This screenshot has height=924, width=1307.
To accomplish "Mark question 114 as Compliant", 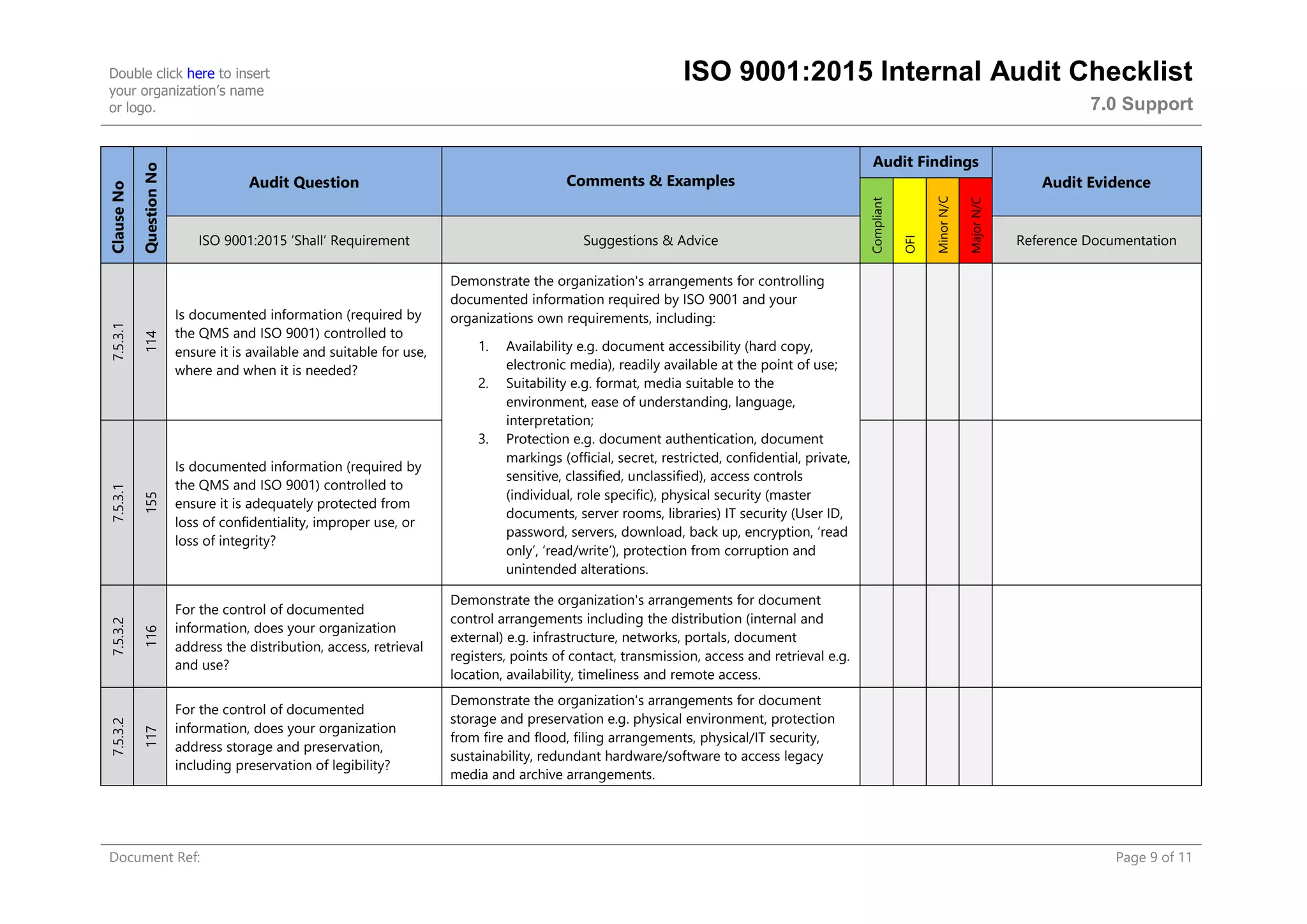I will [x=877, y=341].
